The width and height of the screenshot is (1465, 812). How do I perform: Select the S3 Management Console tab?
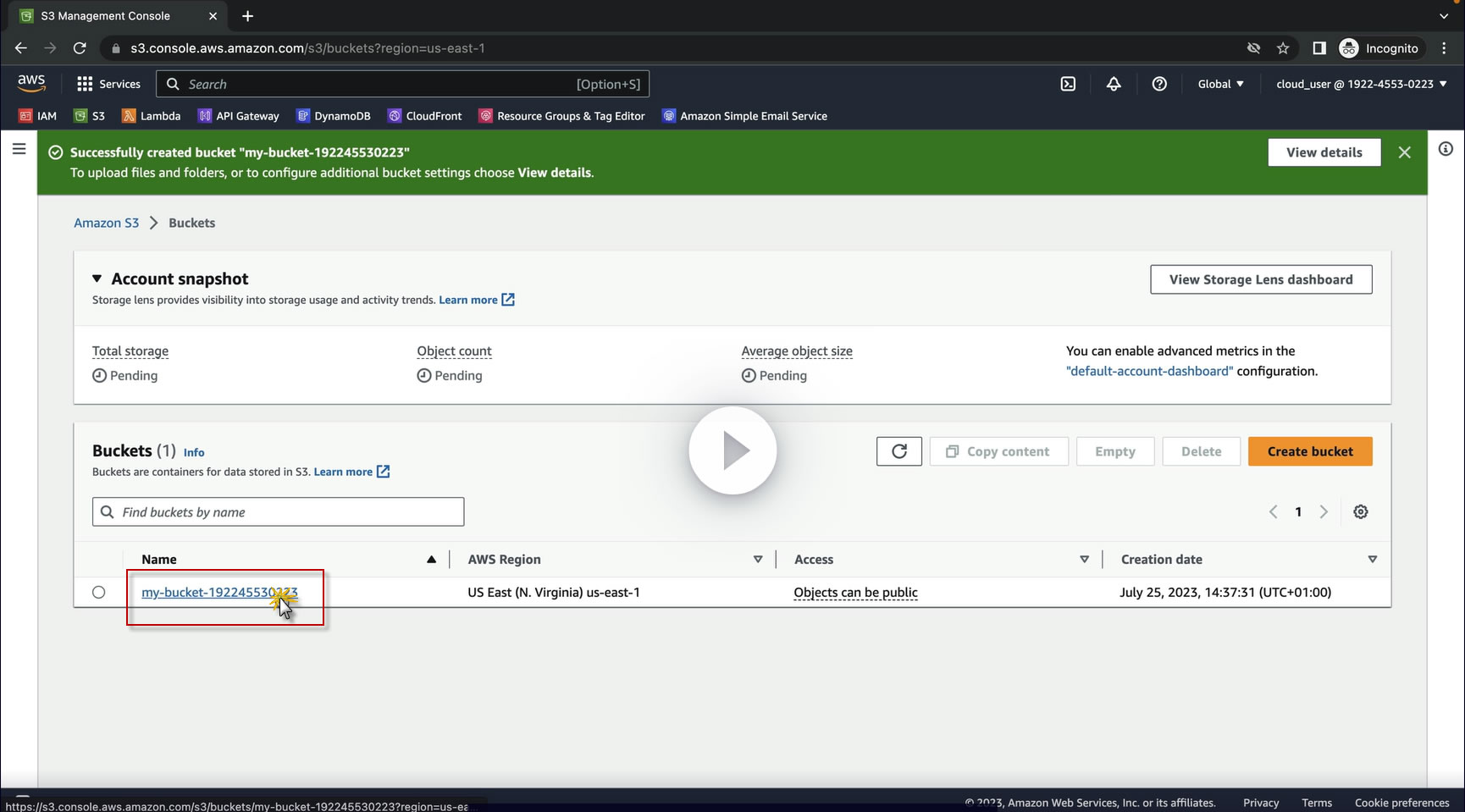tap(117, 16)
